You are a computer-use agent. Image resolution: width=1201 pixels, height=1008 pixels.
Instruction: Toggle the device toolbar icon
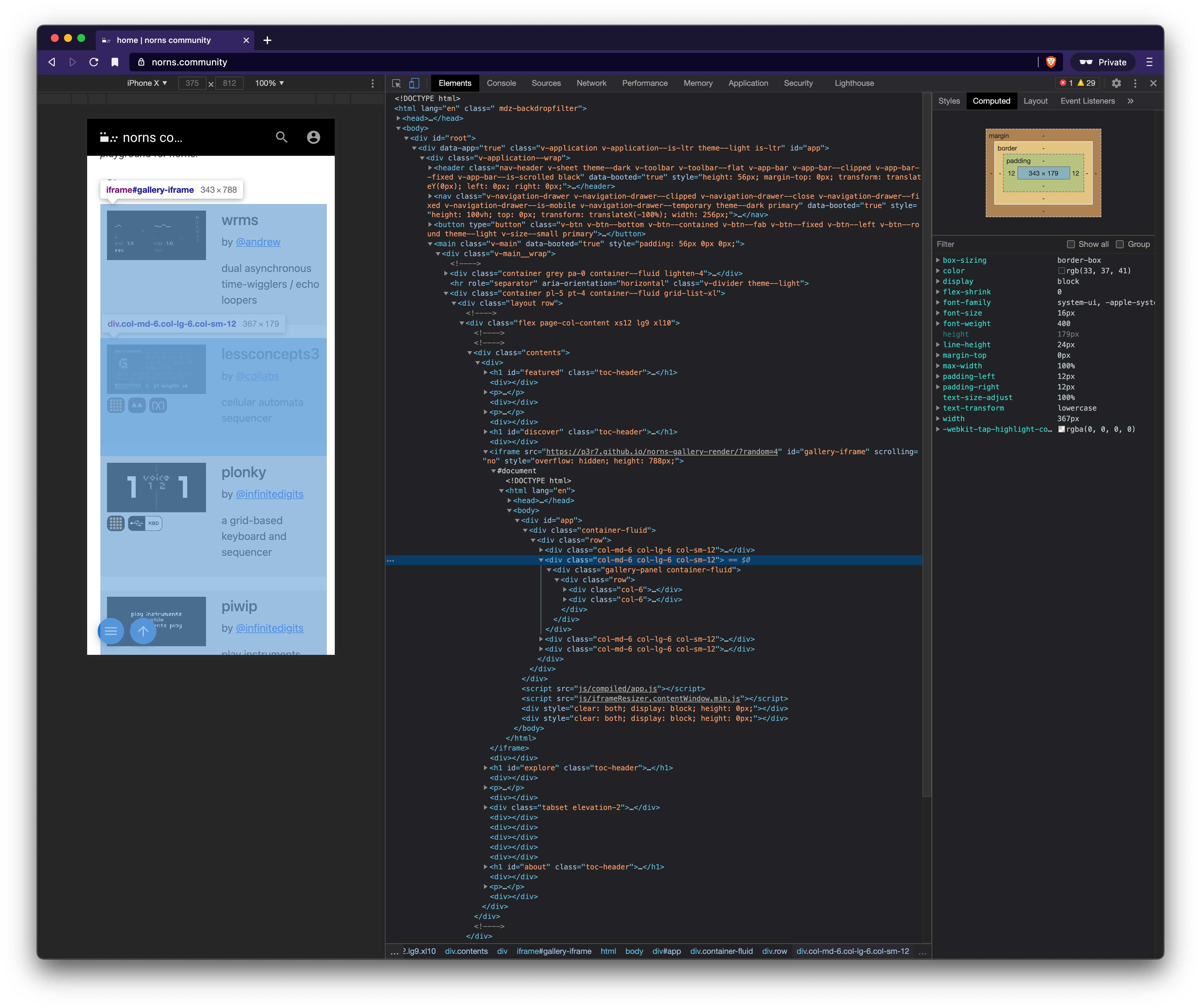pyautogui.click(x=414, y=84)
